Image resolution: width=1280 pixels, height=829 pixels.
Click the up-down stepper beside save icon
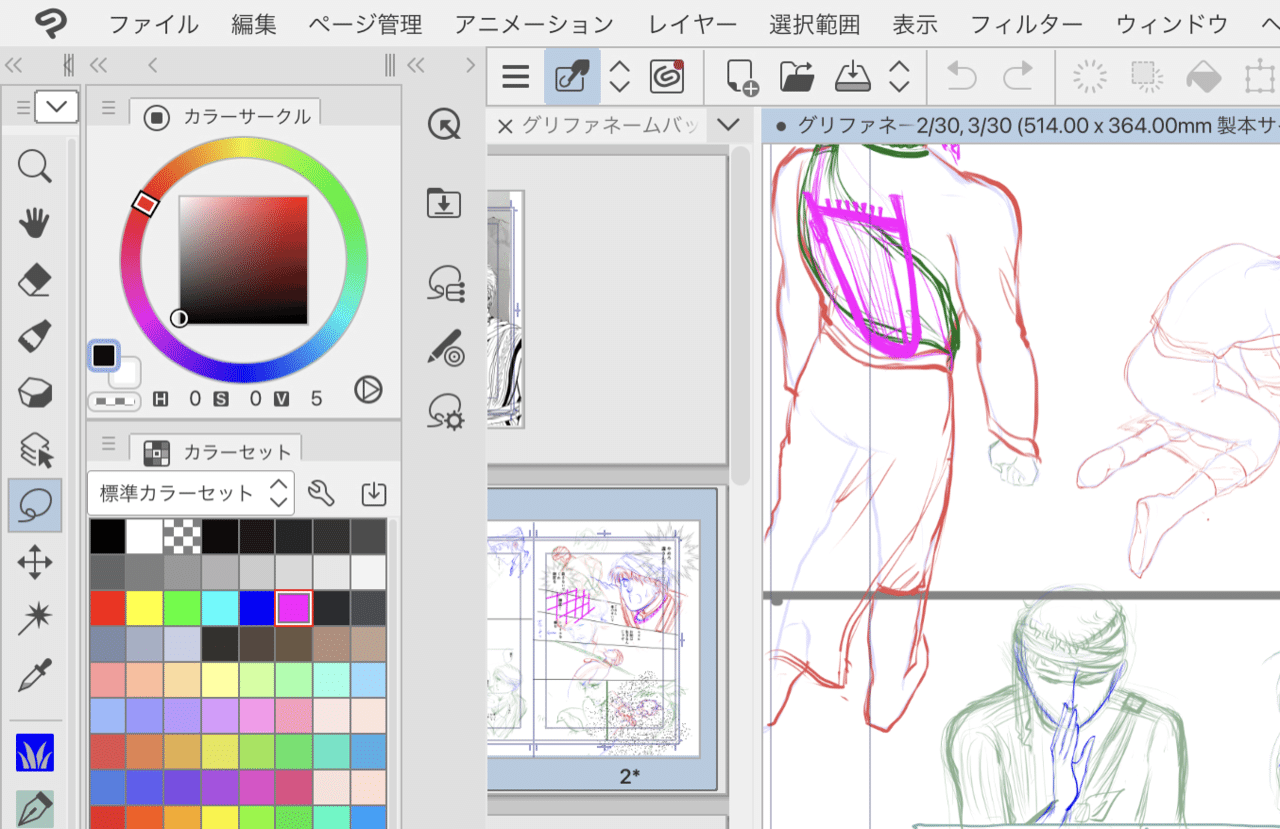(x=900, y=77)
